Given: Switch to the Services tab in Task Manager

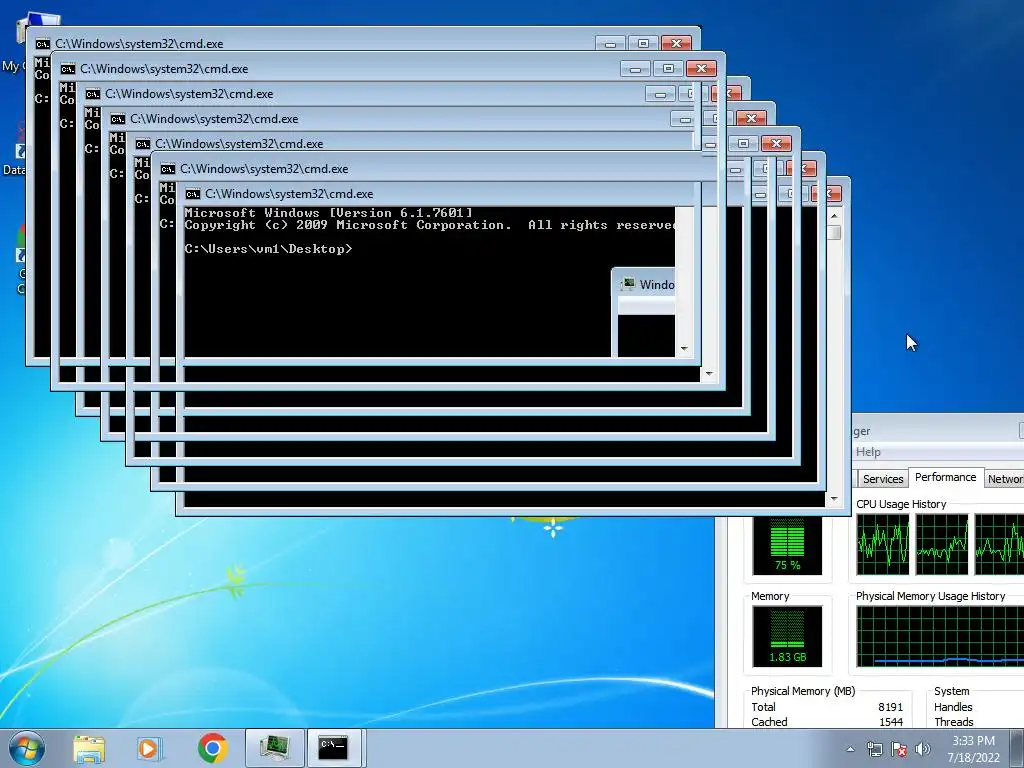Looking at the screenshot, I should click(883, 479).
